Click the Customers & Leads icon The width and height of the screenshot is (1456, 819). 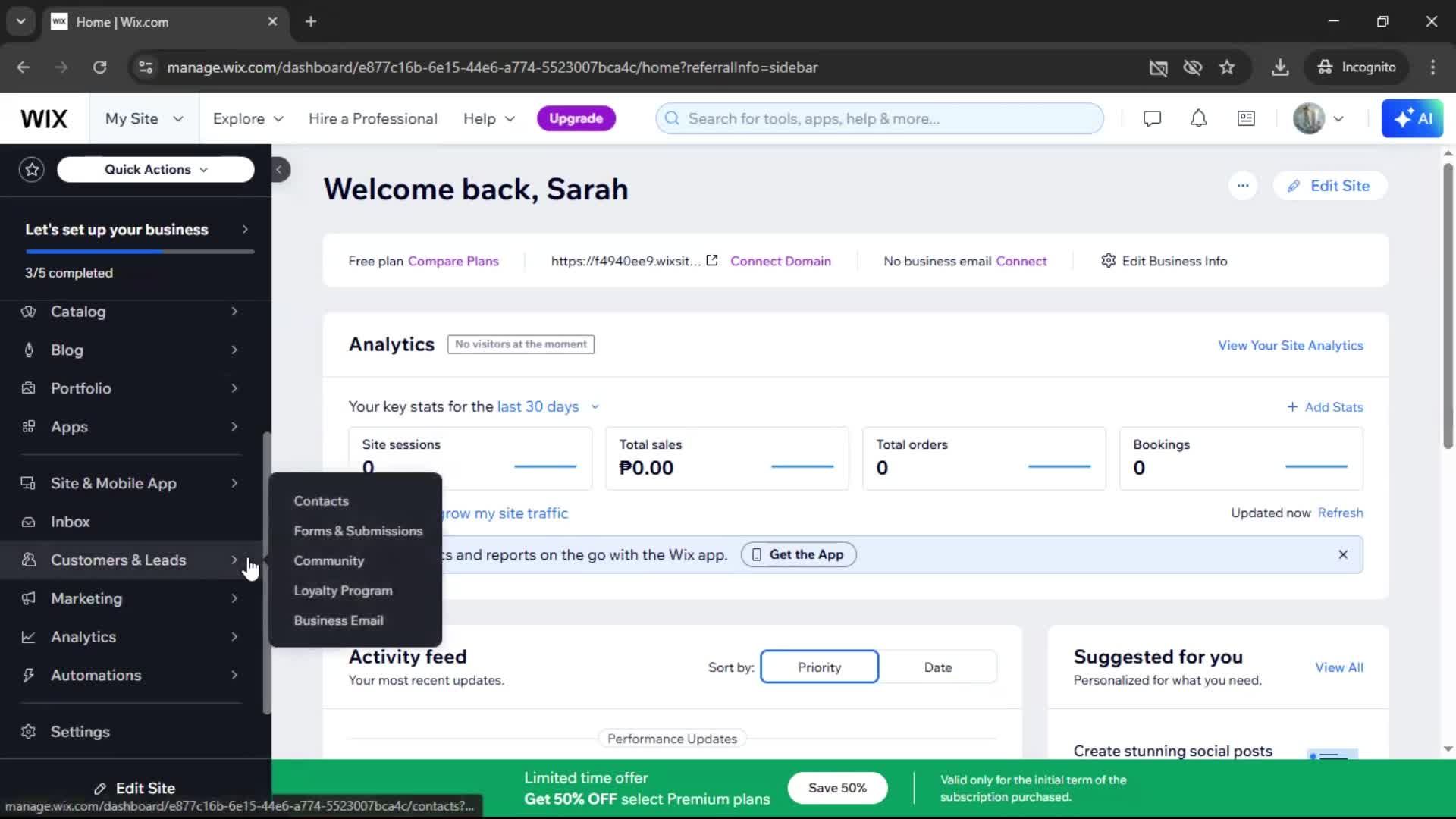click(29, 560)
